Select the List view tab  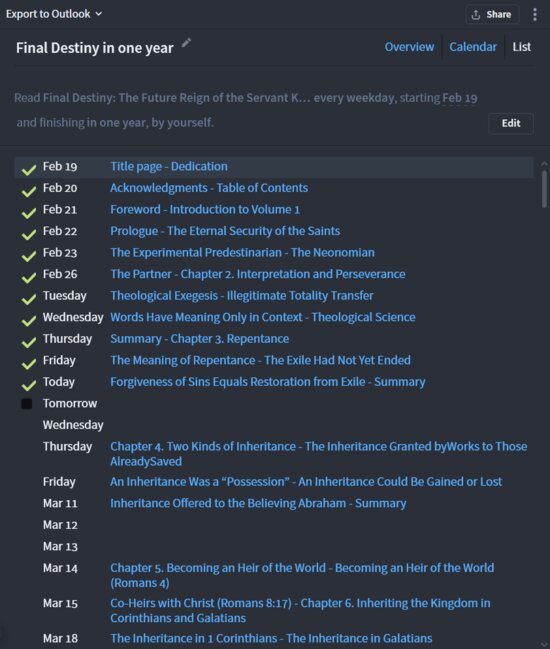click(x=521, y=47)
